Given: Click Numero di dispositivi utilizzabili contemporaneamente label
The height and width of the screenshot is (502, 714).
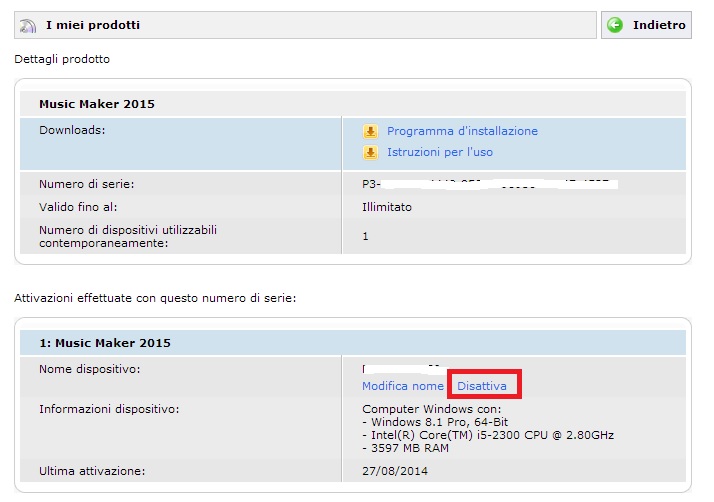Looking at the screenshot, I should coord(128,236).
